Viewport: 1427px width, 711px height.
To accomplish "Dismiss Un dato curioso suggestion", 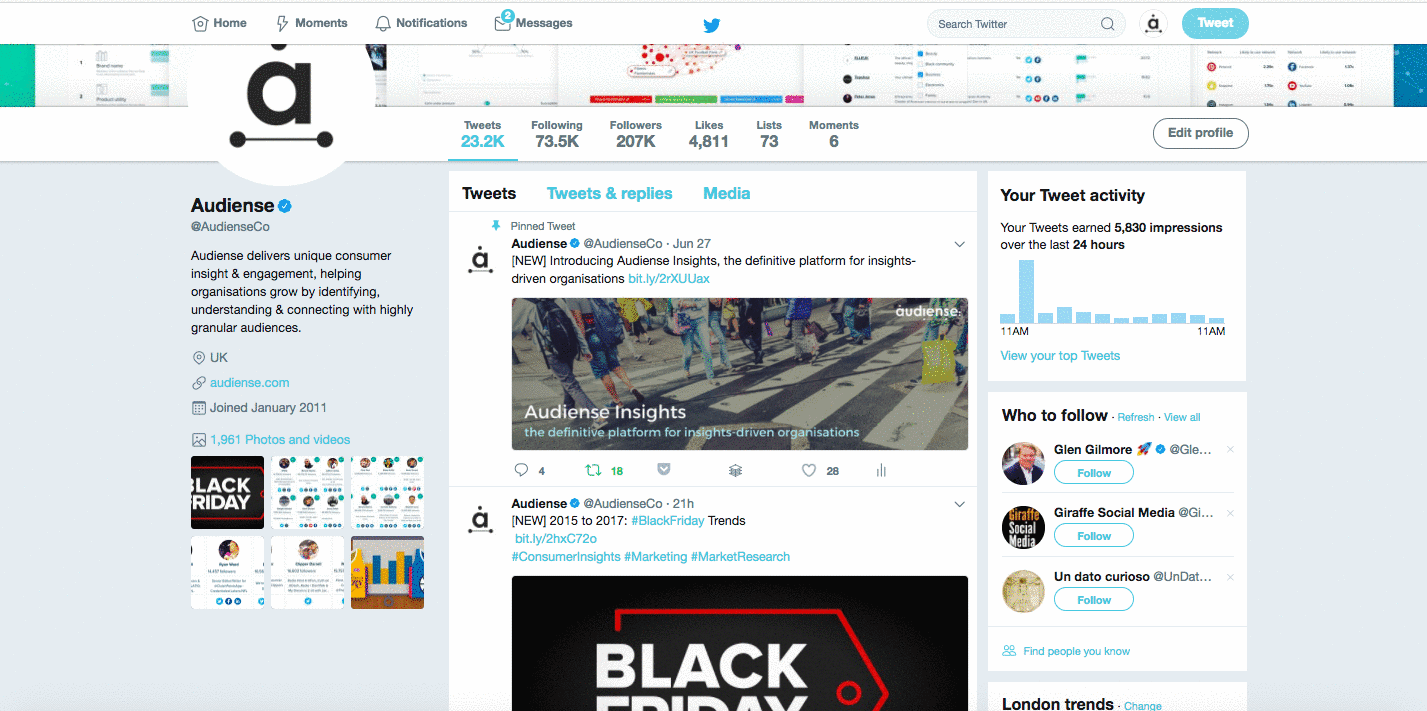I will (1230, 577).
